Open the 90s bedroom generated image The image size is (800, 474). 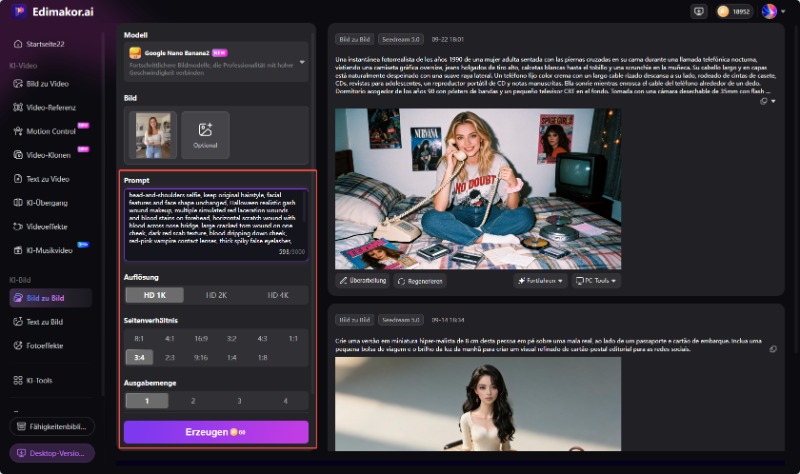pos(478,188)
